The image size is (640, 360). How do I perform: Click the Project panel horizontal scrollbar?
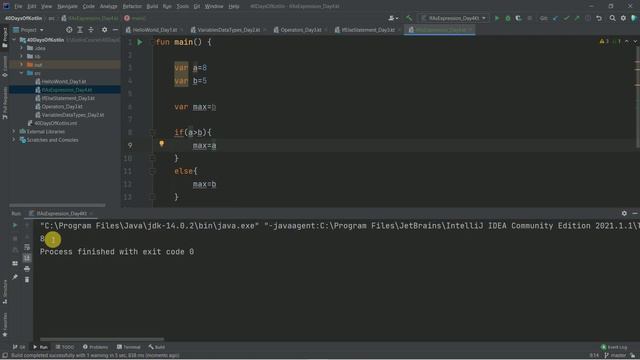pos(57,205)
